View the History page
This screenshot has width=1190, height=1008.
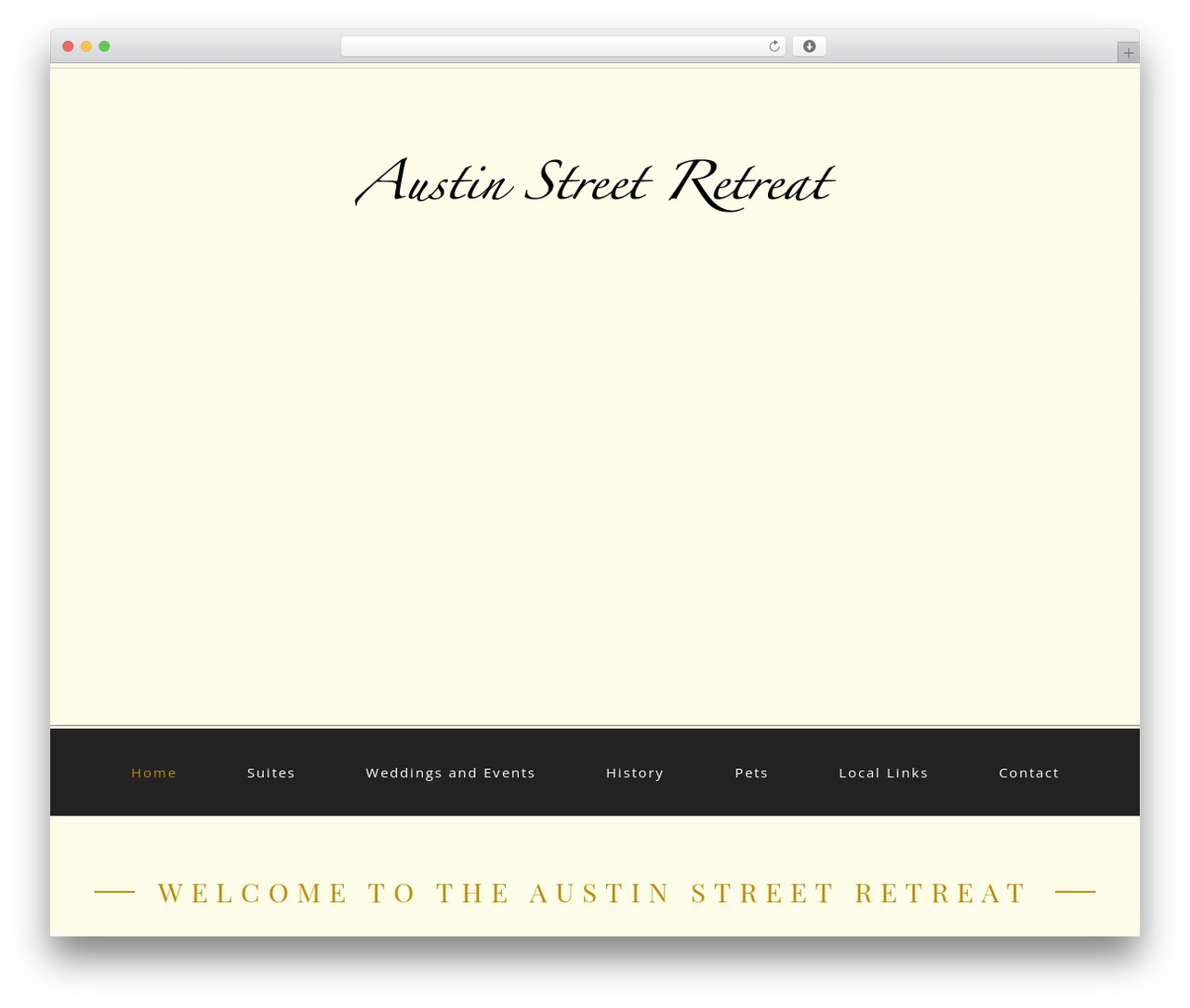coord(635,773)
